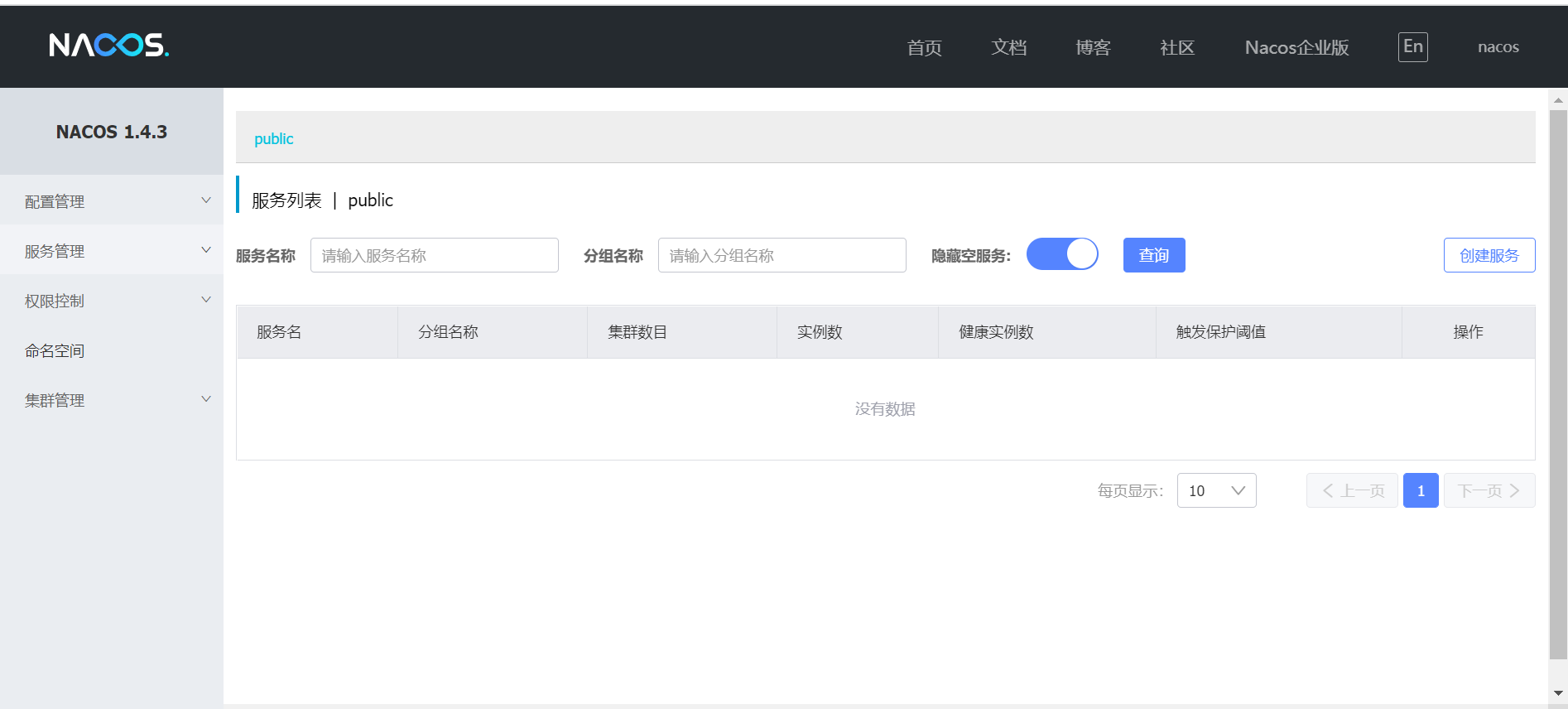Viewport: 1568px width, 709px height.
Task: Expand 服务管理 sidebar chevron
Action: (x=206, y=250)
